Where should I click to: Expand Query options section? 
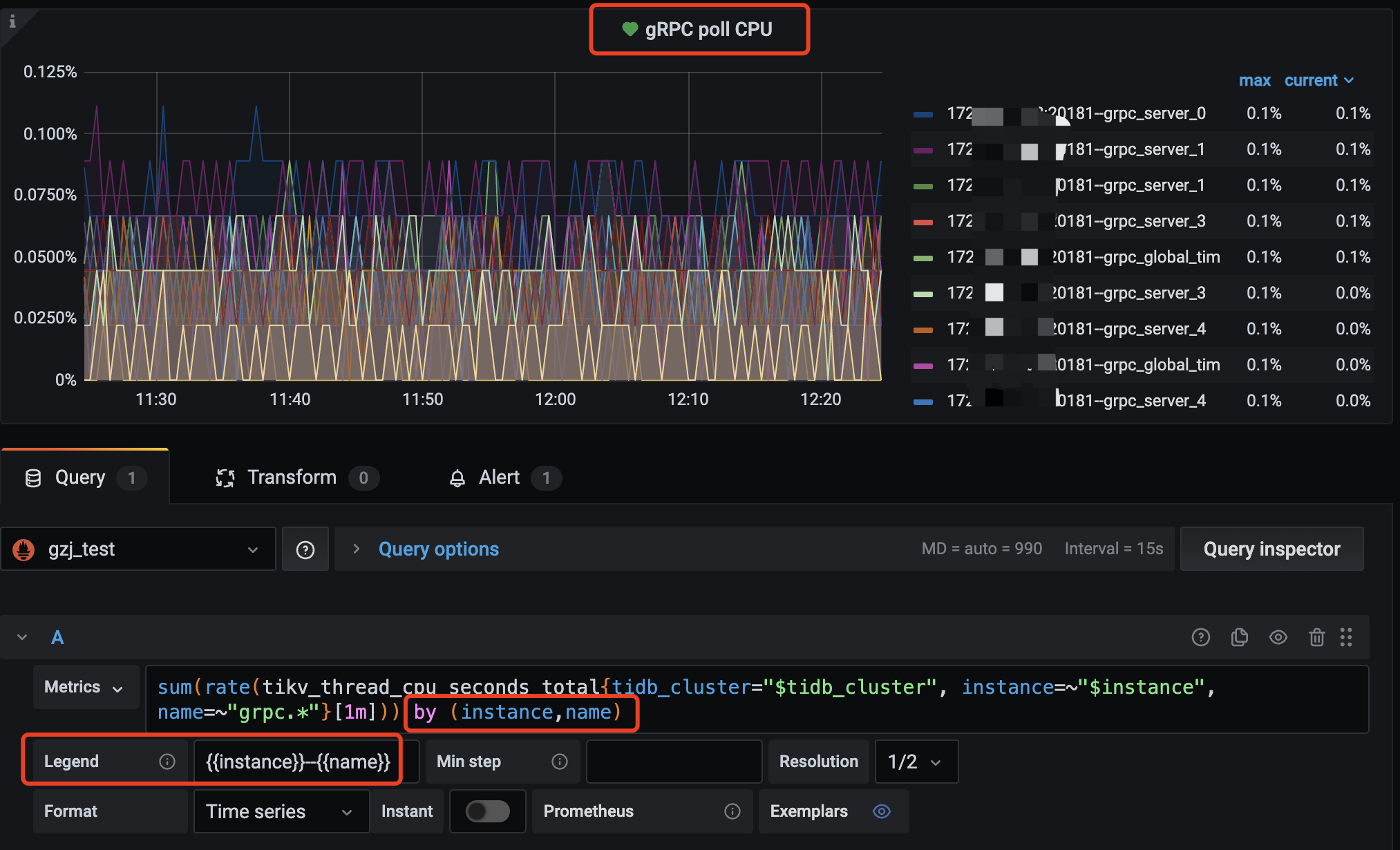click(438, 549)
